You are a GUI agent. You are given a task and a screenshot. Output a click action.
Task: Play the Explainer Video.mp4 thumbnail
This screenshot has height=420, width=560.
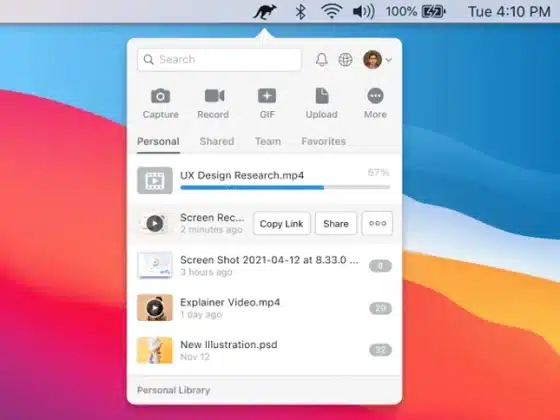155,308
